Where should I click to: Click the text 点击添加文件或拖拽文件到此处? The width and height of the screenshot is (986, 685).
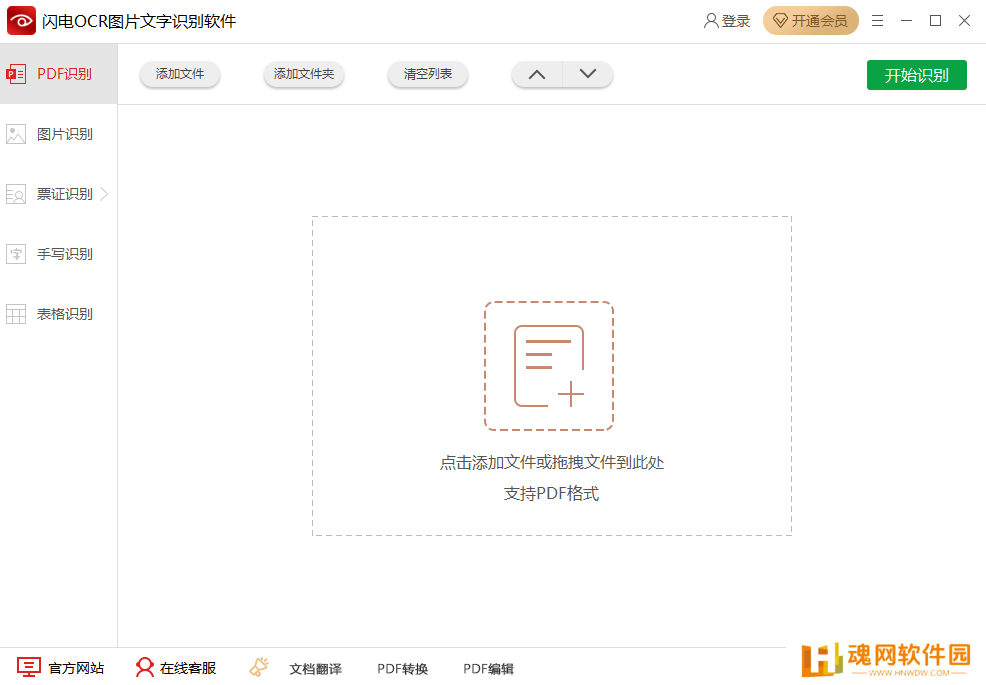tap(551, 462)
